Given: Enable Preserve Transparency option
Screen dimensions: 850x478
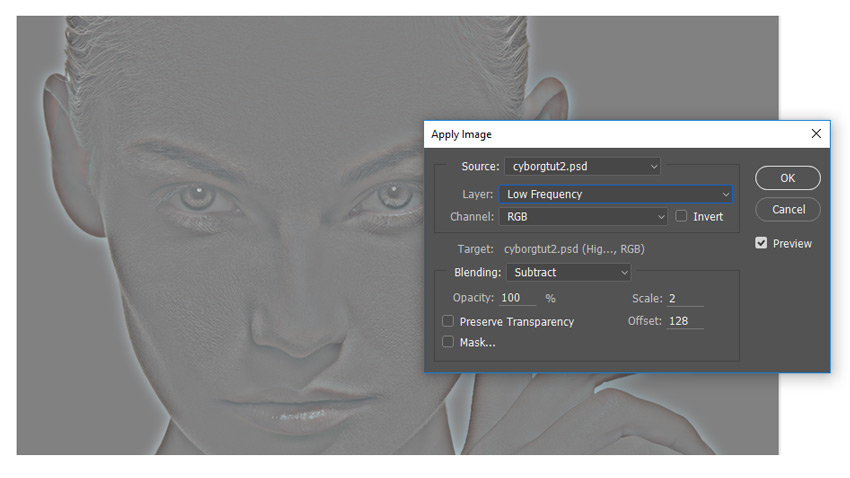Looking at the screenshot, I should [448, 321].
